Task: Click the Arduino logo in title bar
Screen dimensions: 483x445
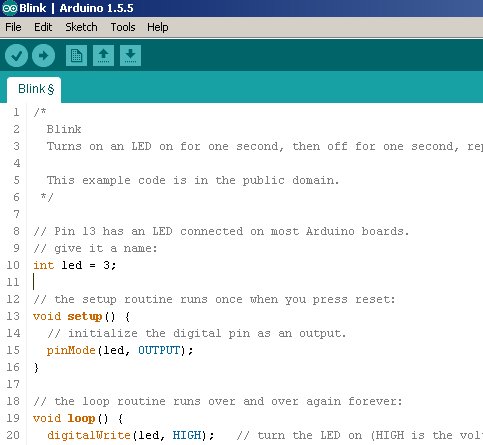Action: tap(9, 8)
